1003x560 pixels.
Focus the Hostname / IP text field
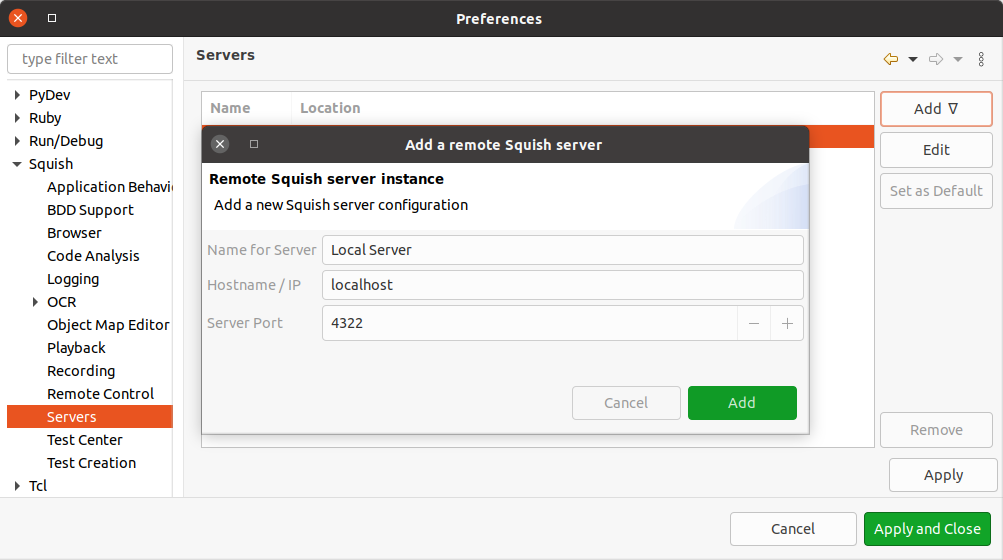[562, 285]
